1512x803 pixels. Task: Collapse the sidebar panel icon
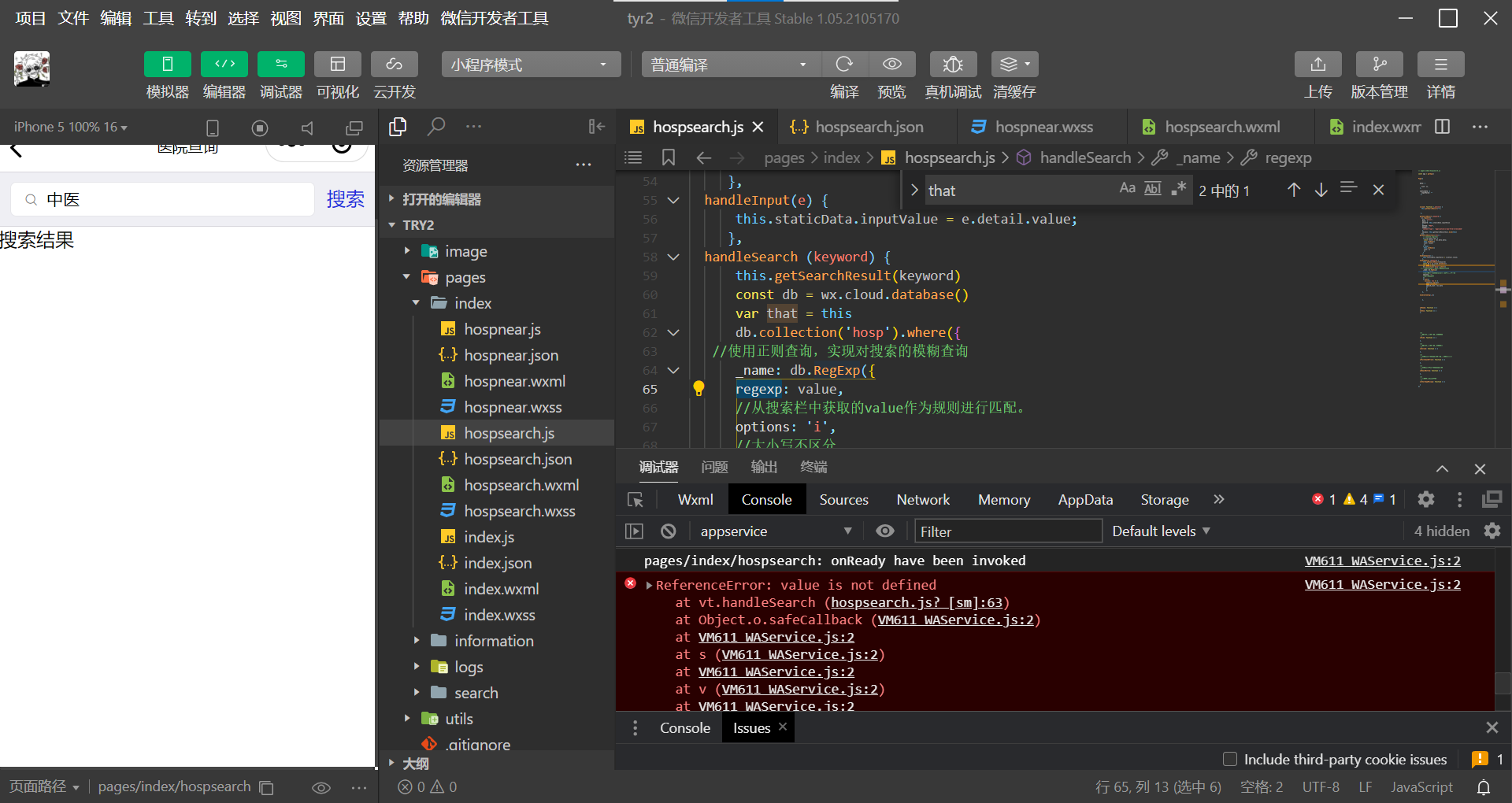click(597, 127)
